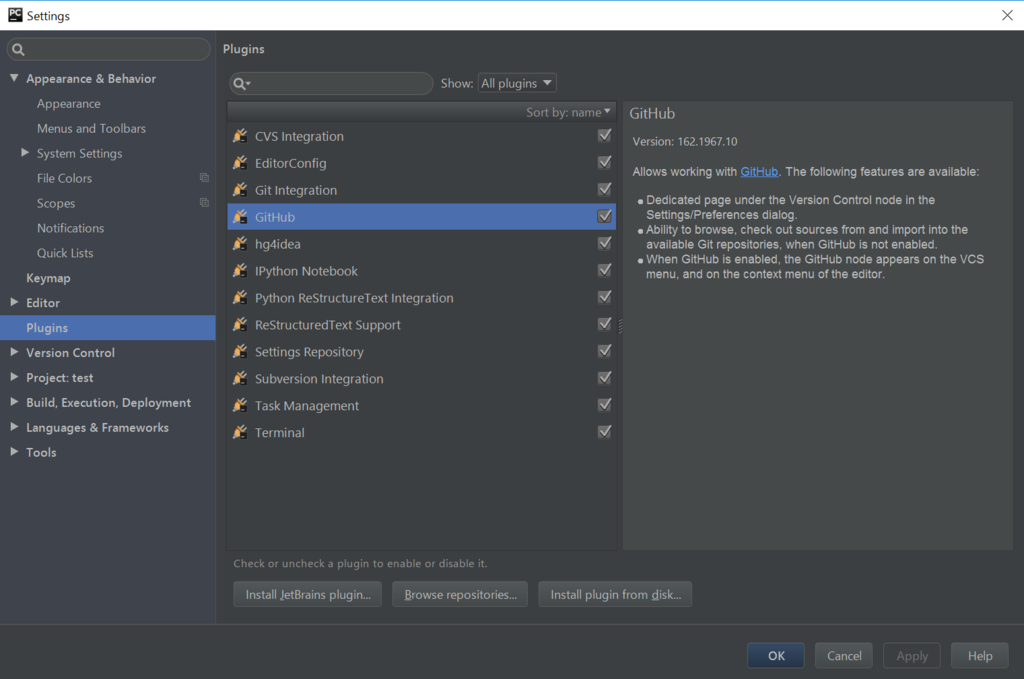Click the Subversion Integration plugin icon
This screenshot has width=1024, height=679.
coord(240,378)
